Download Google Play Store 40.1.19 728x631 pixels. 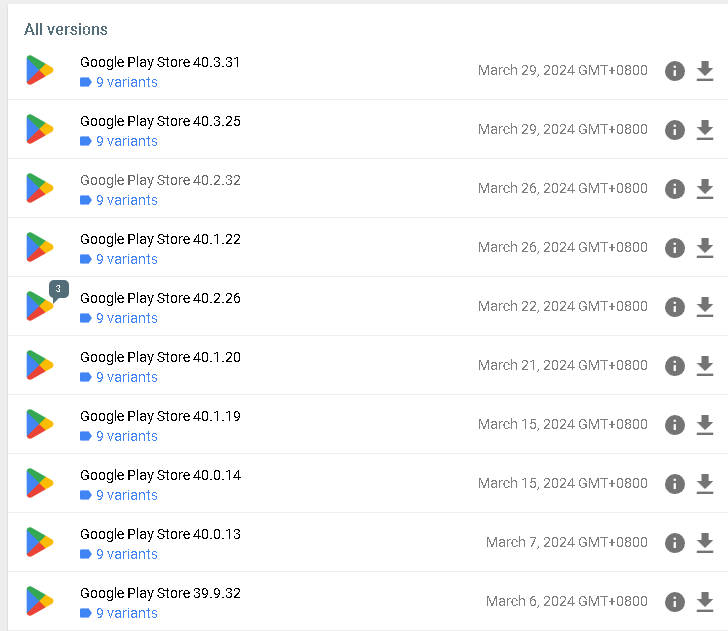(x=704, y=425)
